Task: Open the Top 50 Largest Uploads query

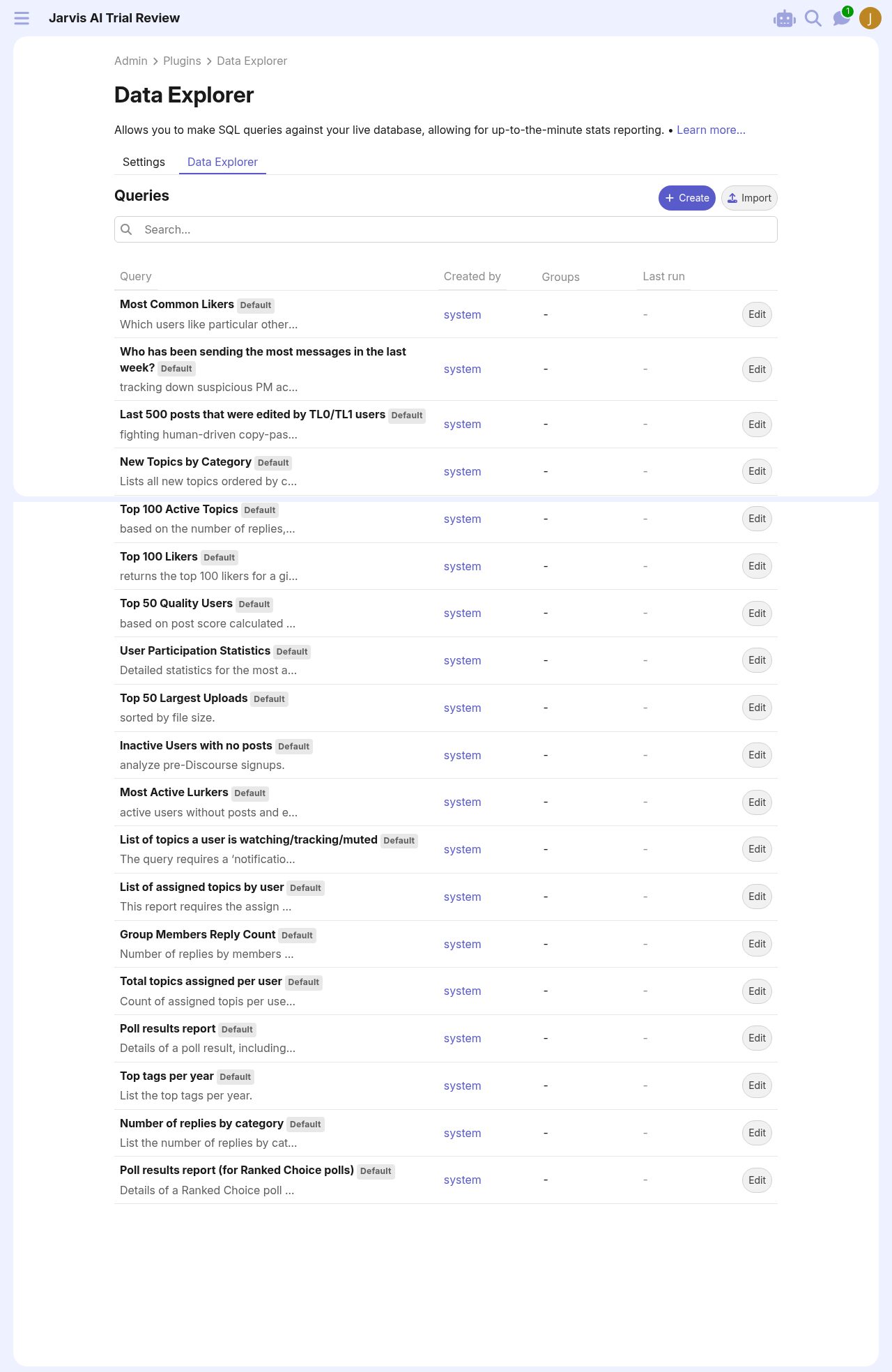Action: point(184,698)
